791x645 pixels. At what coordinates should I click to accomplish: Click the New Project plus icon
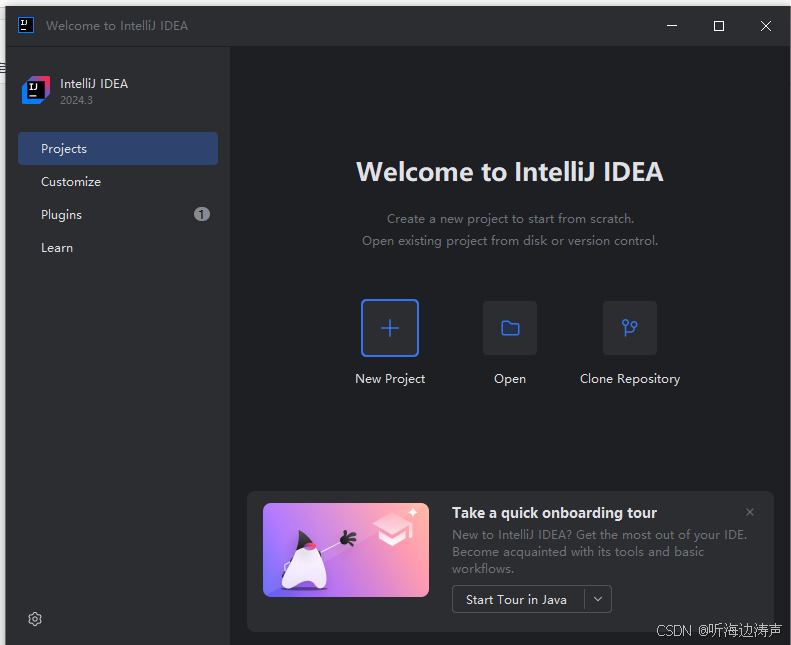point(390,328)
